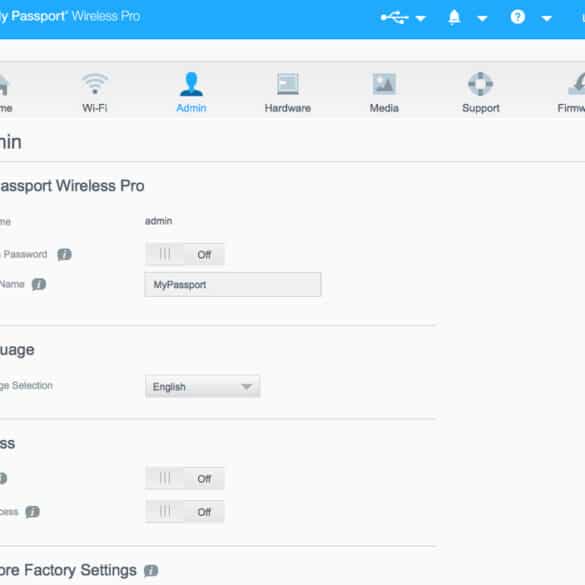This screenshot has width=585, height=585.
Task: Select the Hardware device icon
Action: click(x=288, y=84)
